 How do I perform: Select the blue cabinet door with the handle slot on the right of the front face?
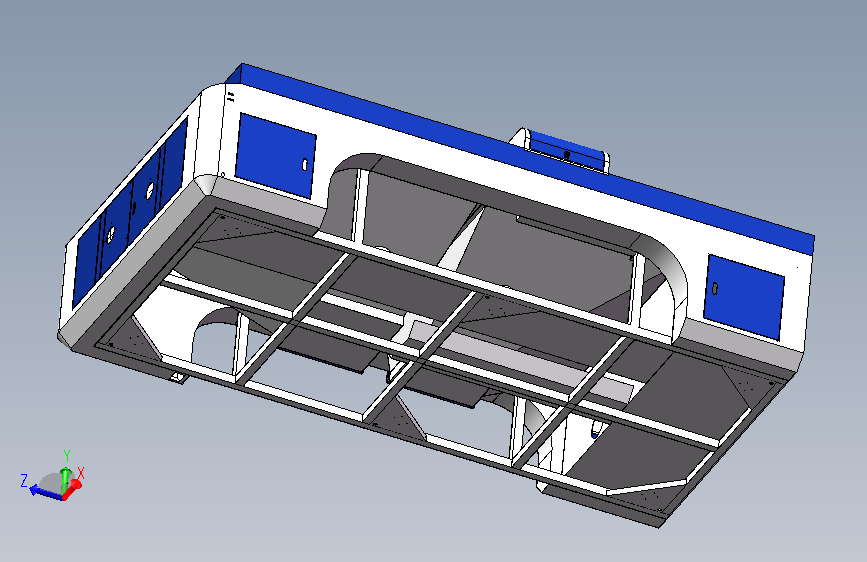[x=744, y=296]
